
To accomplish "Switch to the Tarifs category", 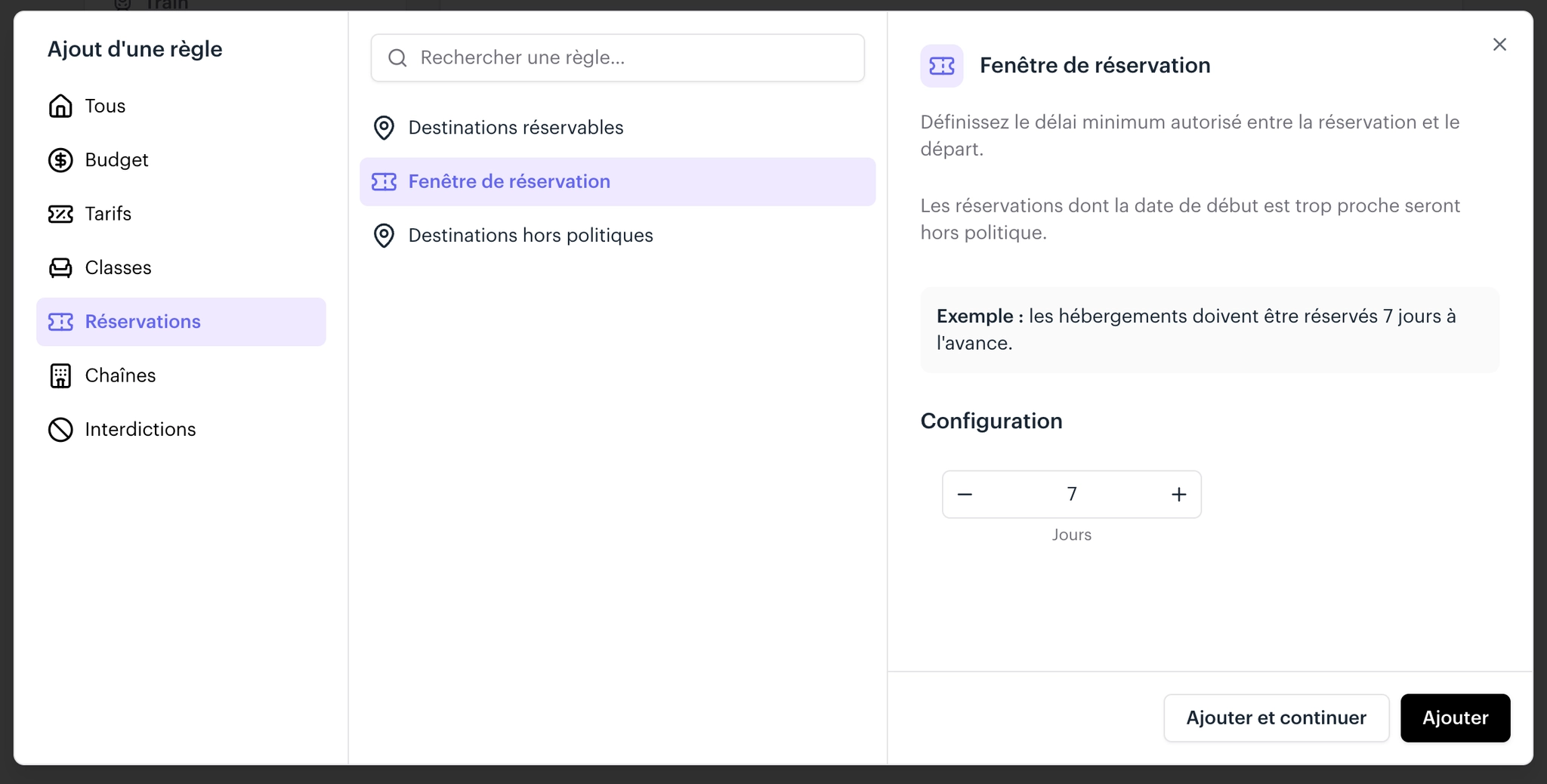I will [x=181, y=214].
